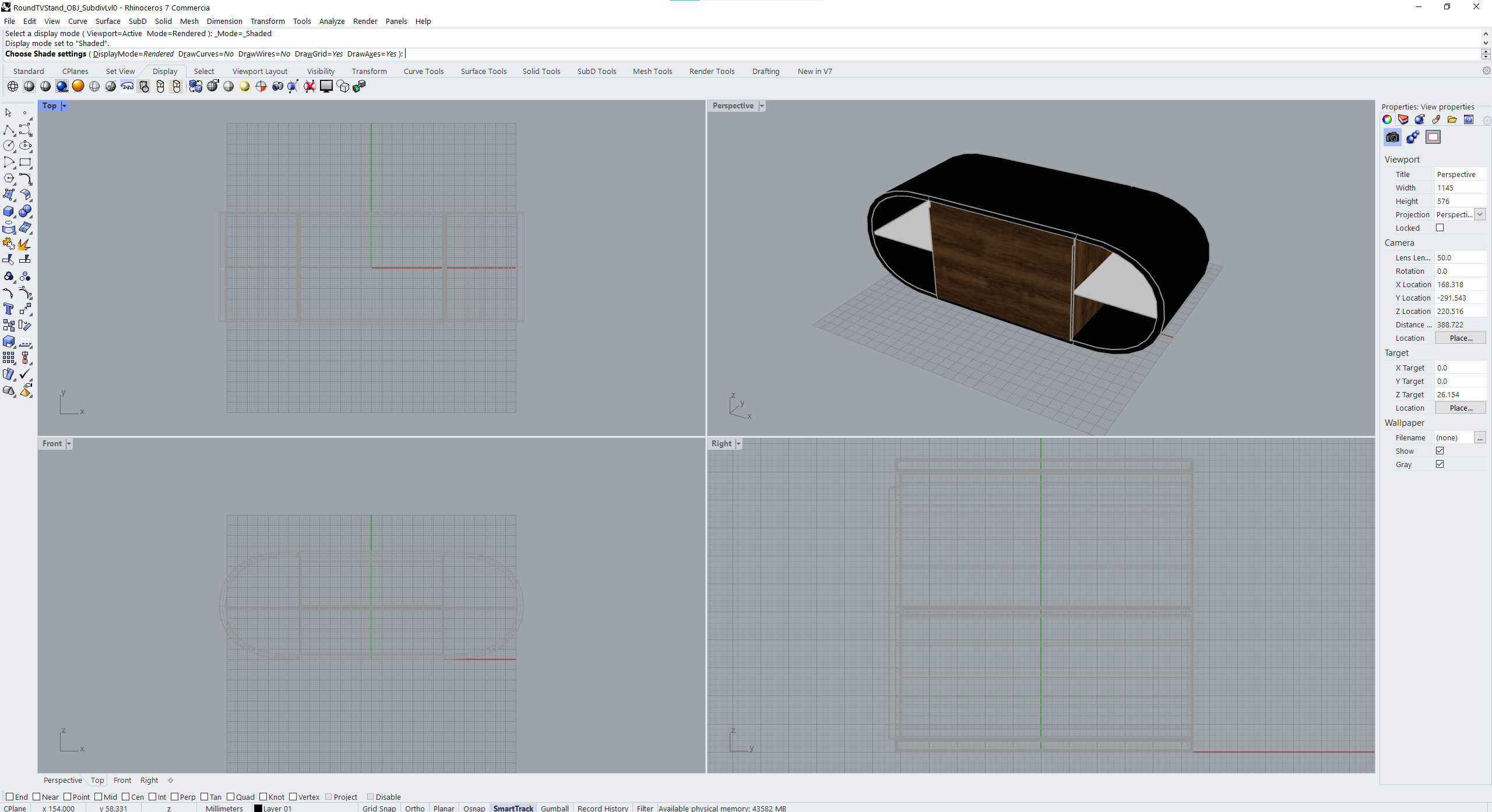Switch to the Surface Tools toolbar tab
The image size is (1492, 812).
pos(483,71)
